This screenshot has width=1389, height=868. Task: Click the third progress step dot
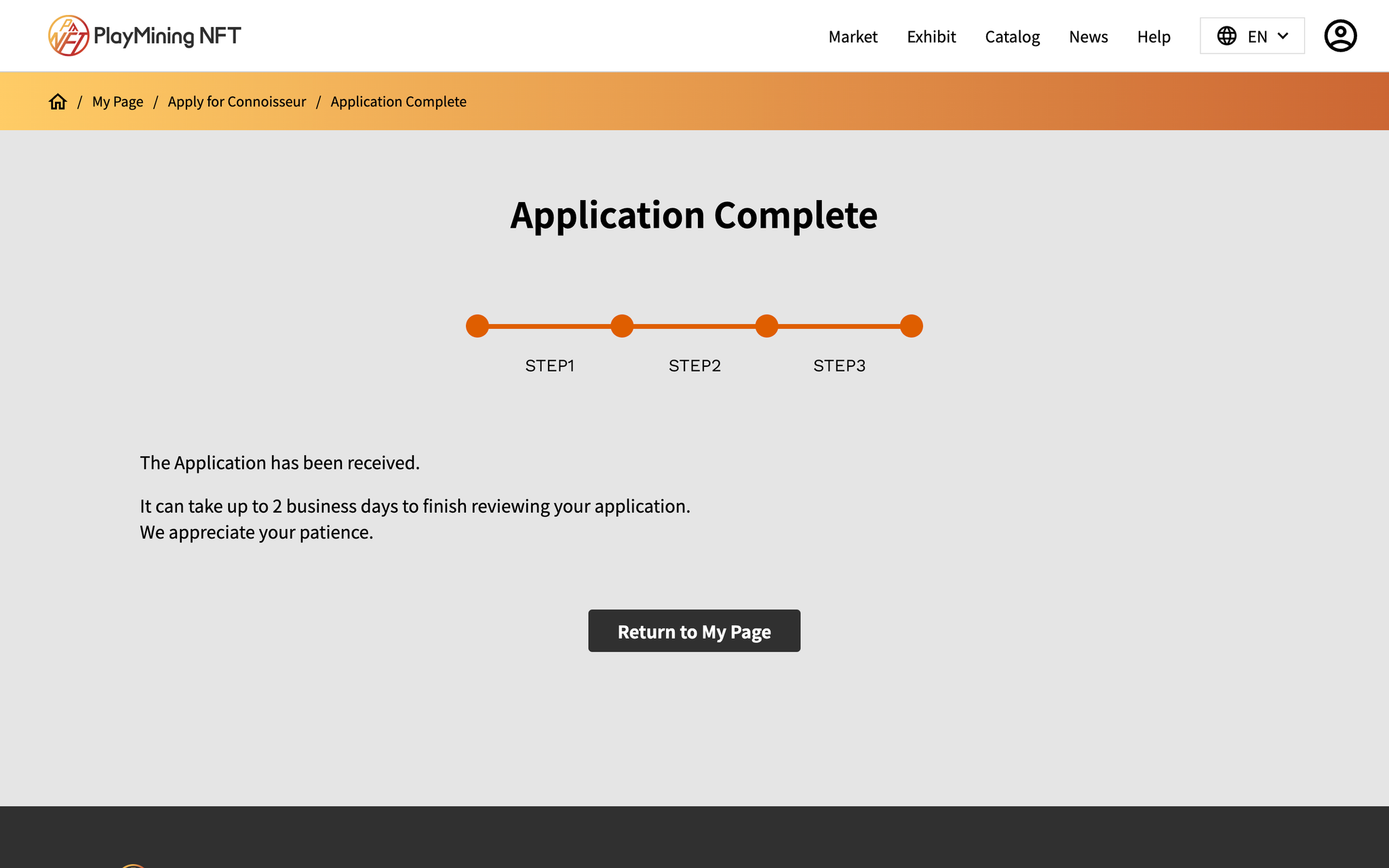click(x=766, y=326)
